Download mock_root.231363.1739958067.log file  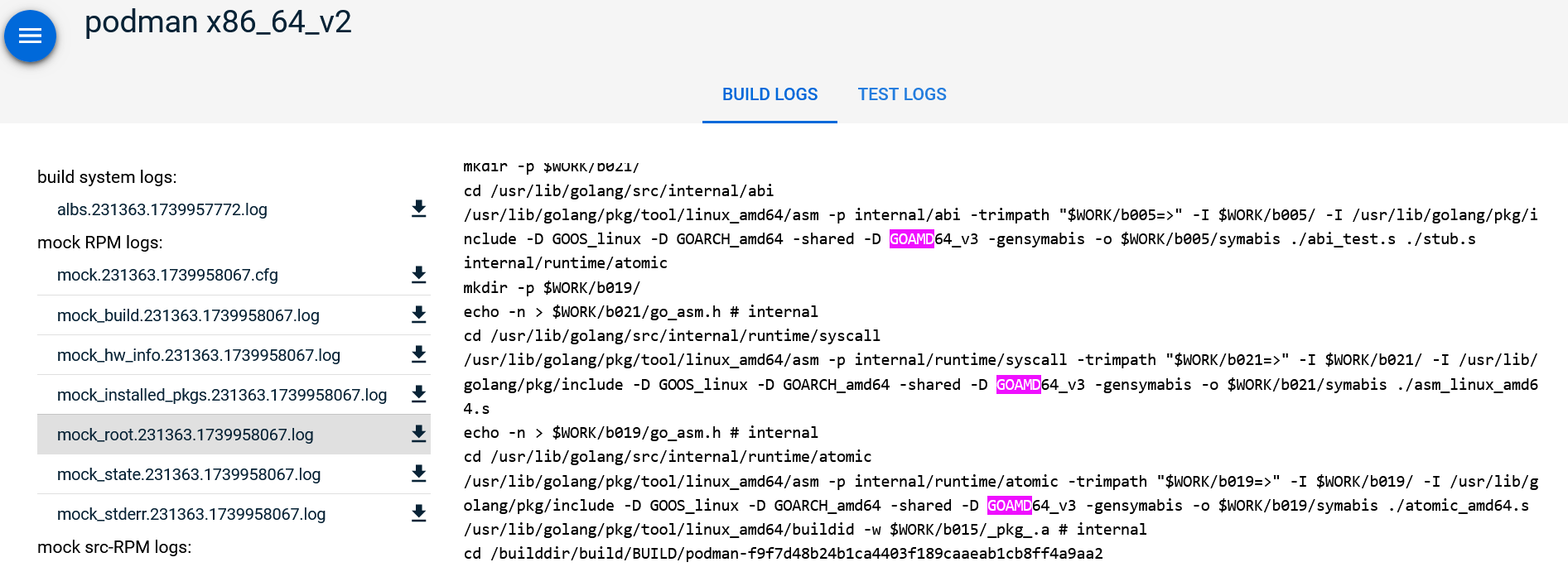[x=419, y=434]
